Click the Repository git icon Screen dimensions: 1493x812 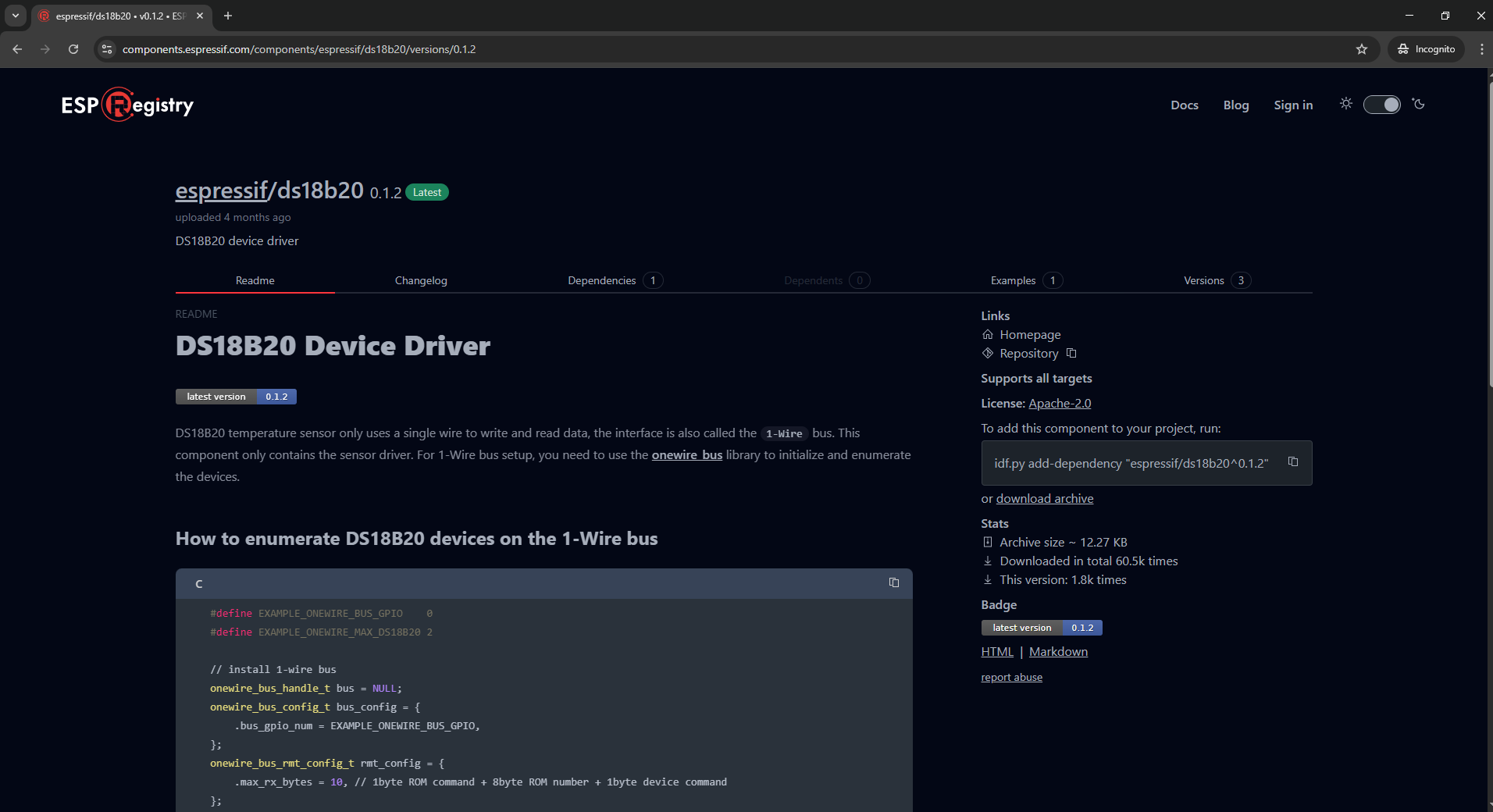click(x=988, y=353)
